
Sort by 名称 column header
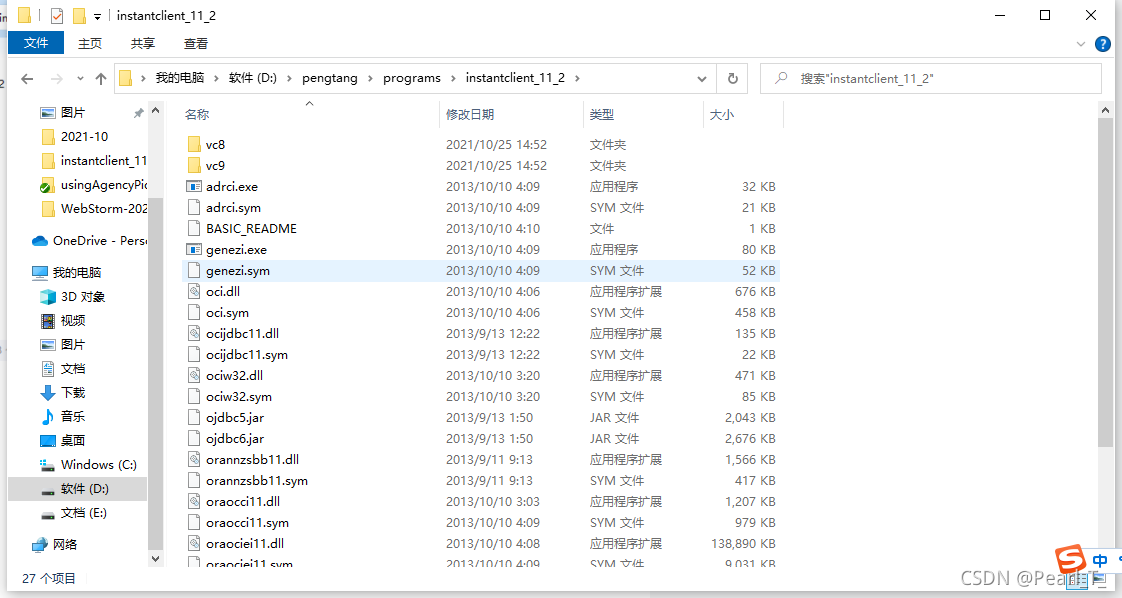click(x=197, y=114)
